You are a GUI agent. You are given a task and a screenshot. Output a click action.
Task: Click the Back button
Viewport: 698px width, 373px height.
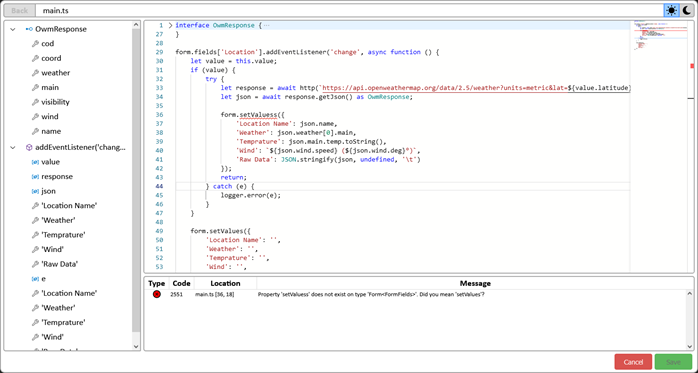pyautogui.click(x=19, y=10)
